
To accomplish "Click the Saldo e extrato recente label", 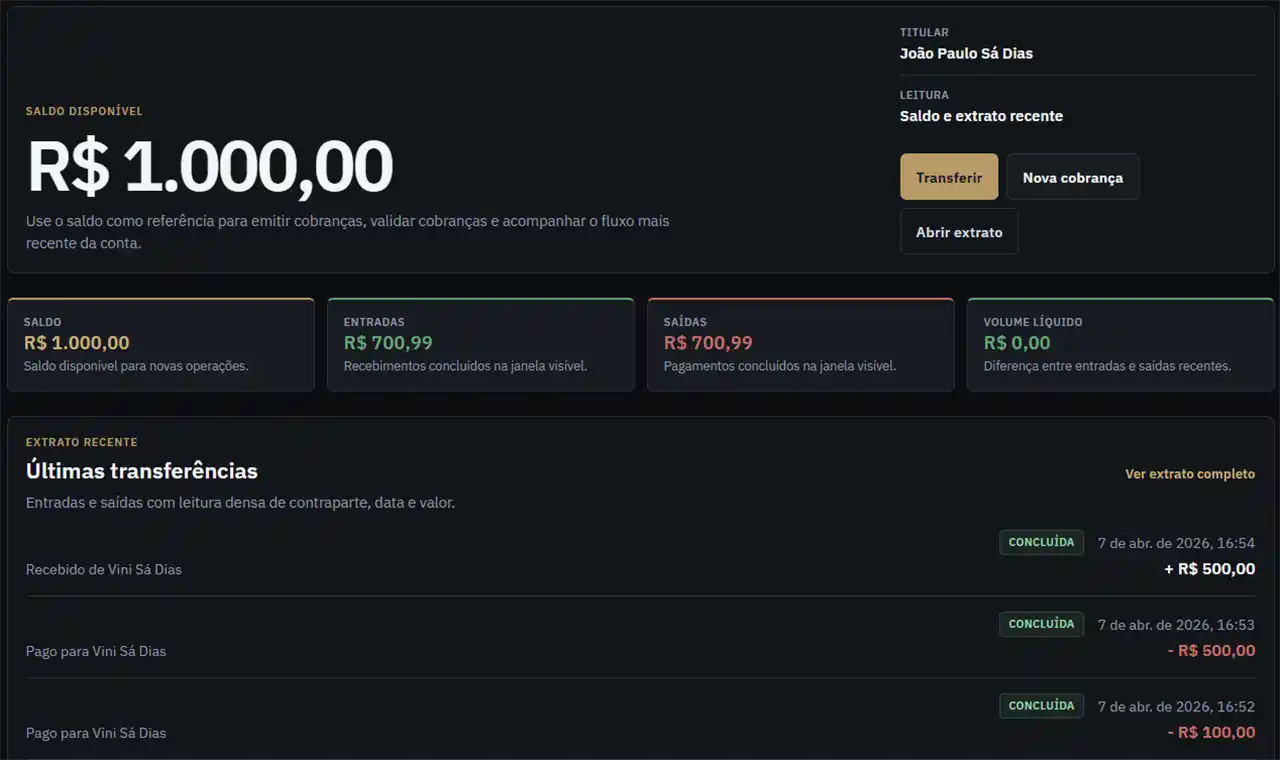I will 981,116.
